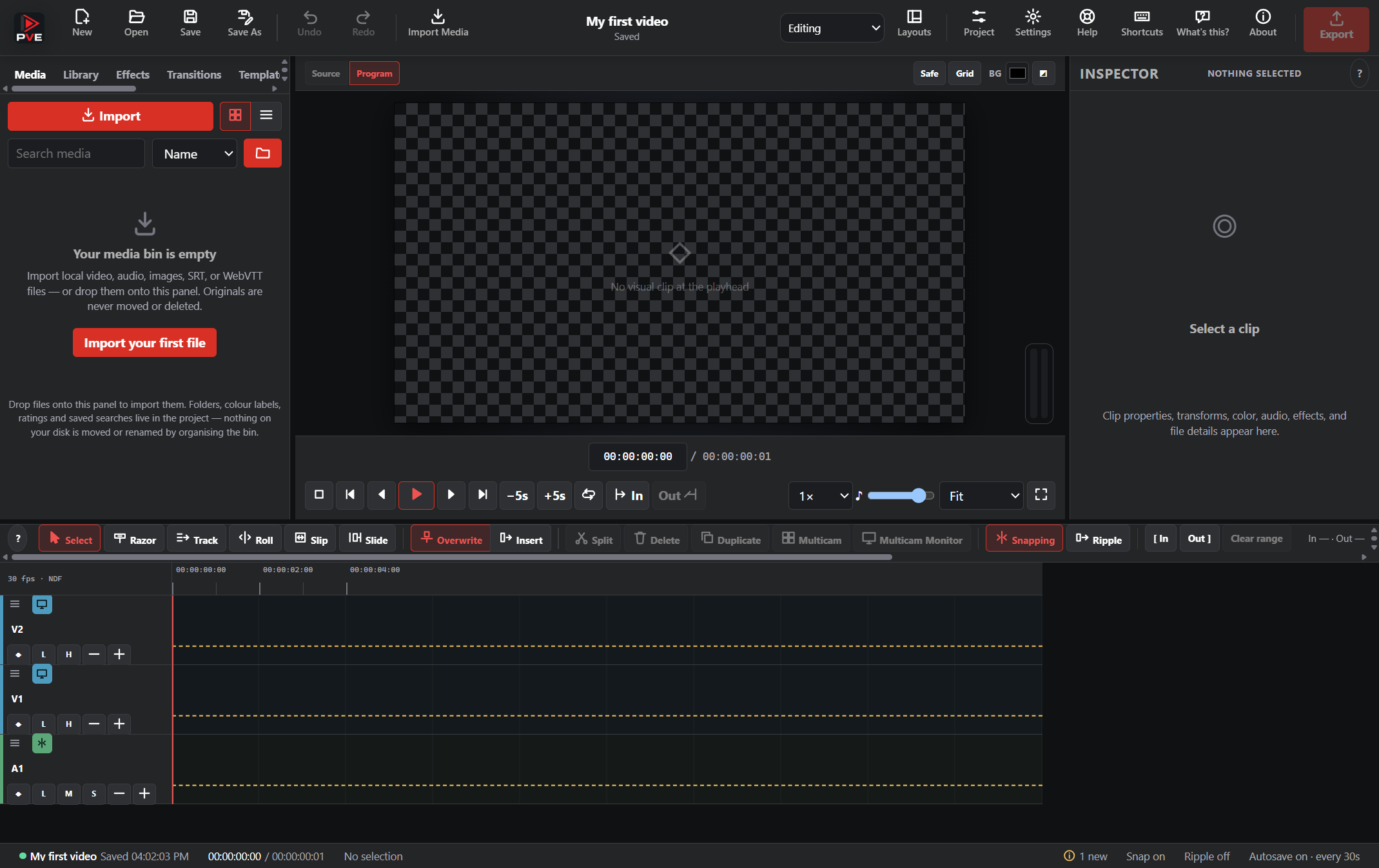Image resolution: width=1379 pixels, height=868 pixels.
Task: Open the Editing workspace dropdown
Action: tap(832, 28)
